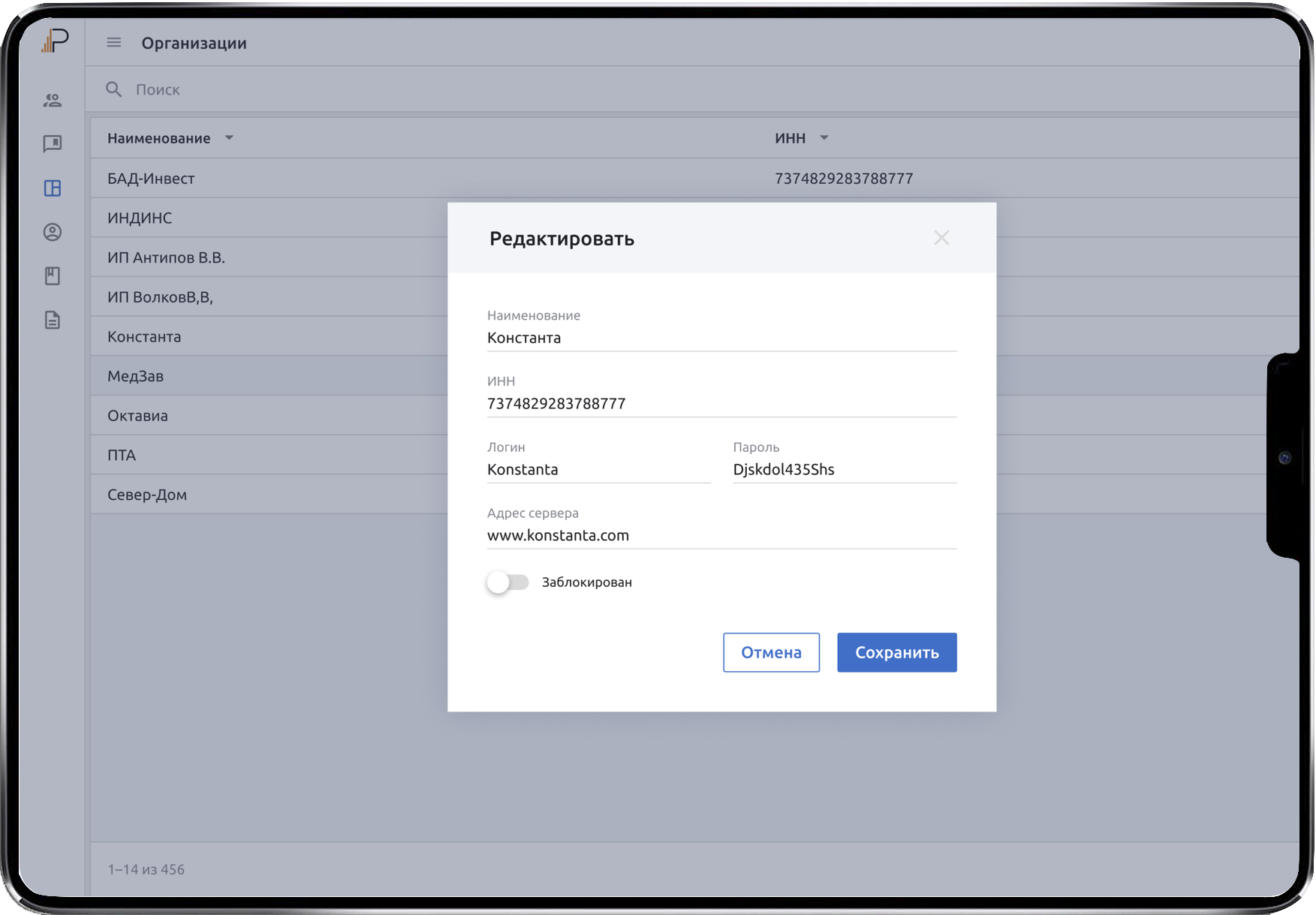Open the document sidebar icon
The width and height of the screenshot is (1316, 915).
click(53, 321)
